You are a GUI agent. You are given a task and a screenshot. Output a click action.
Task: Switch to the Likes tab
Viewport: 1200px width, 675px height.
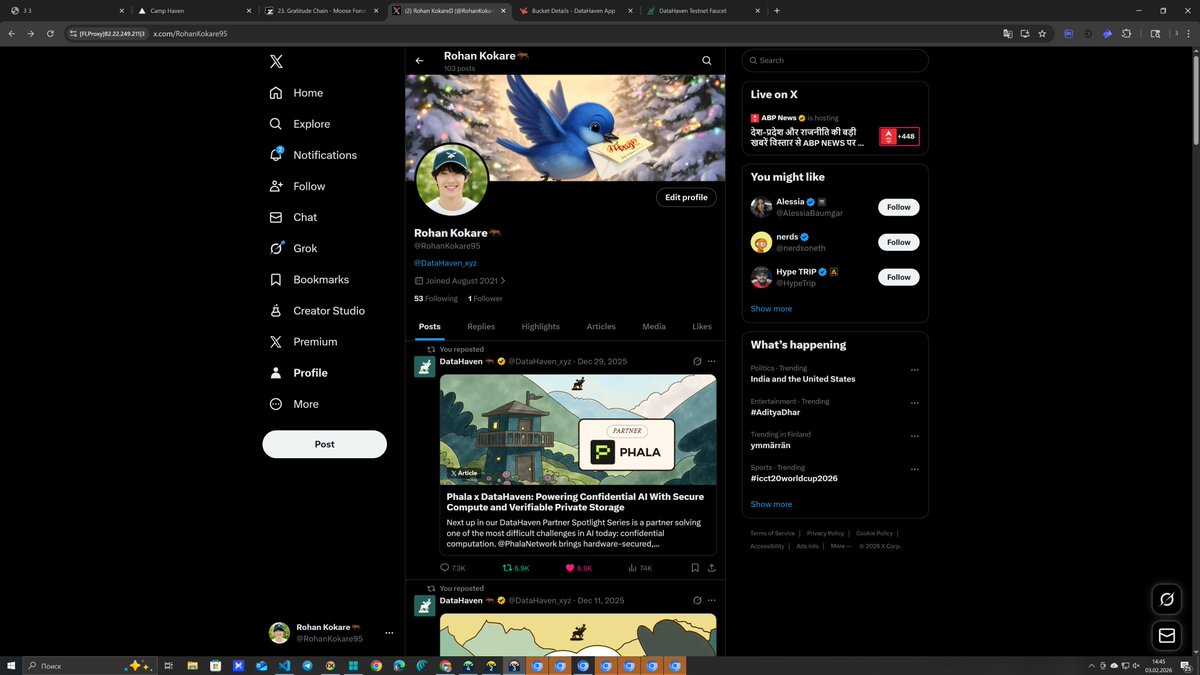coord(702,326)
